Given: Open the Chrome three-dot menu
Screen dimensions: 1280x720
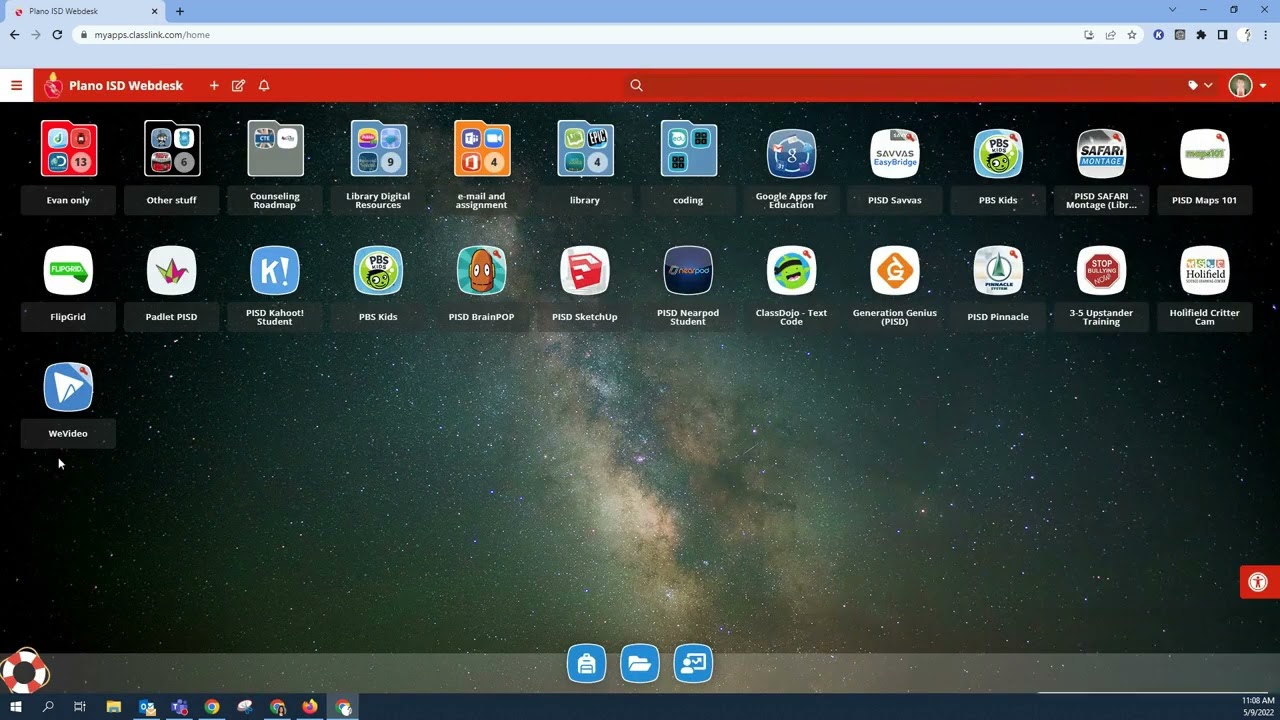Looking at the screenshot, I should (1266, 35).
